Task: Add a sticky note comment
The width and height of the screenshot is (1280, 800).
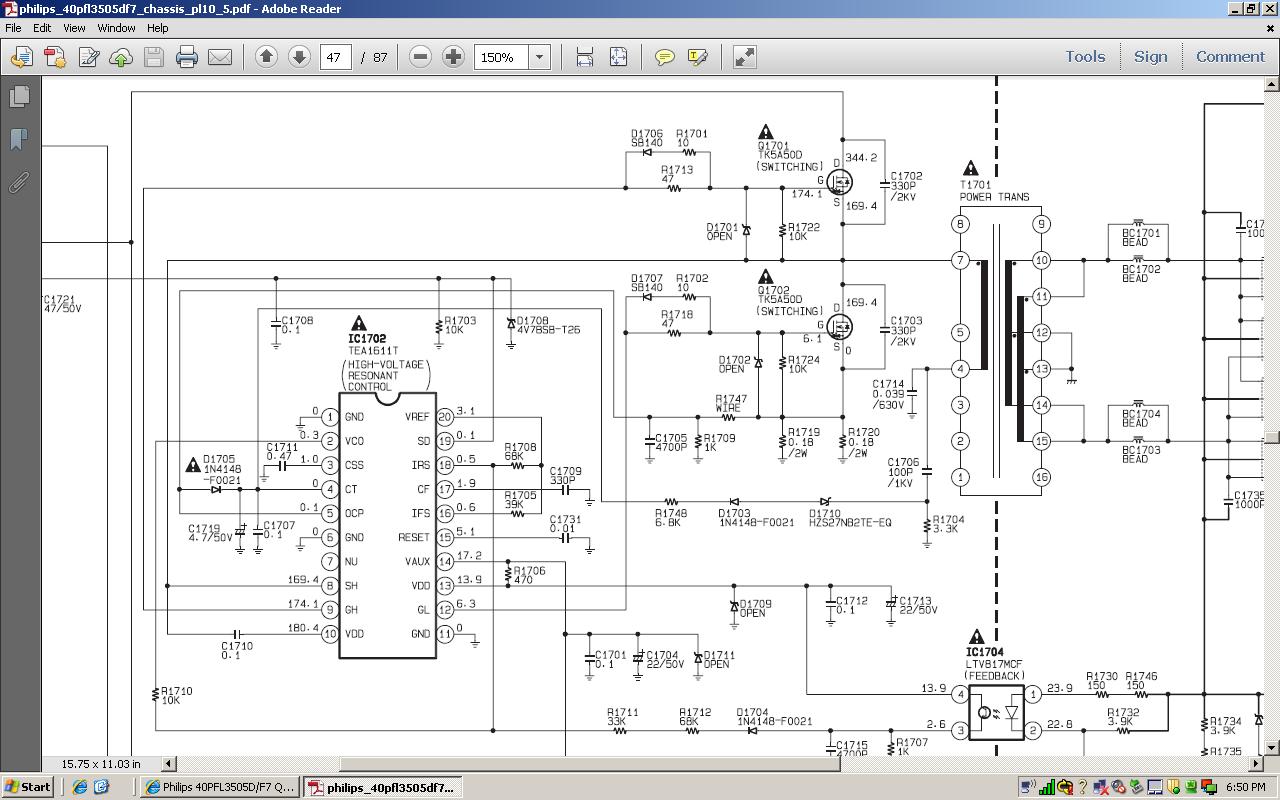Action: [664, 57]
